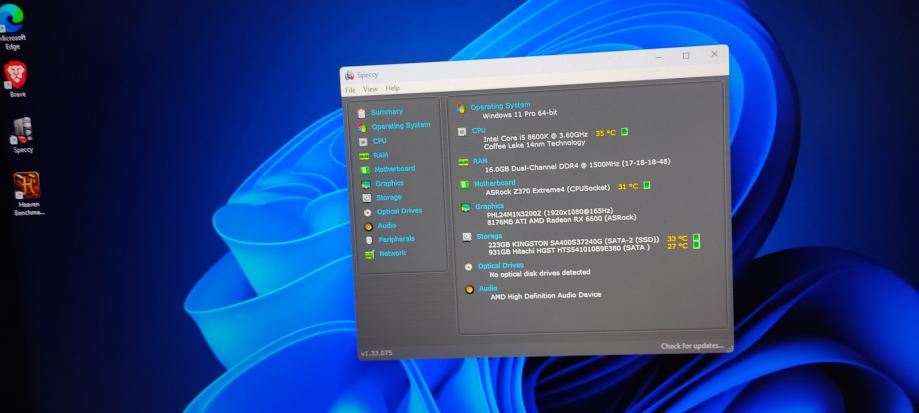919x413 pixels.
Task: Click Audio heading in summary pane
Action: [x=488, y=288]
